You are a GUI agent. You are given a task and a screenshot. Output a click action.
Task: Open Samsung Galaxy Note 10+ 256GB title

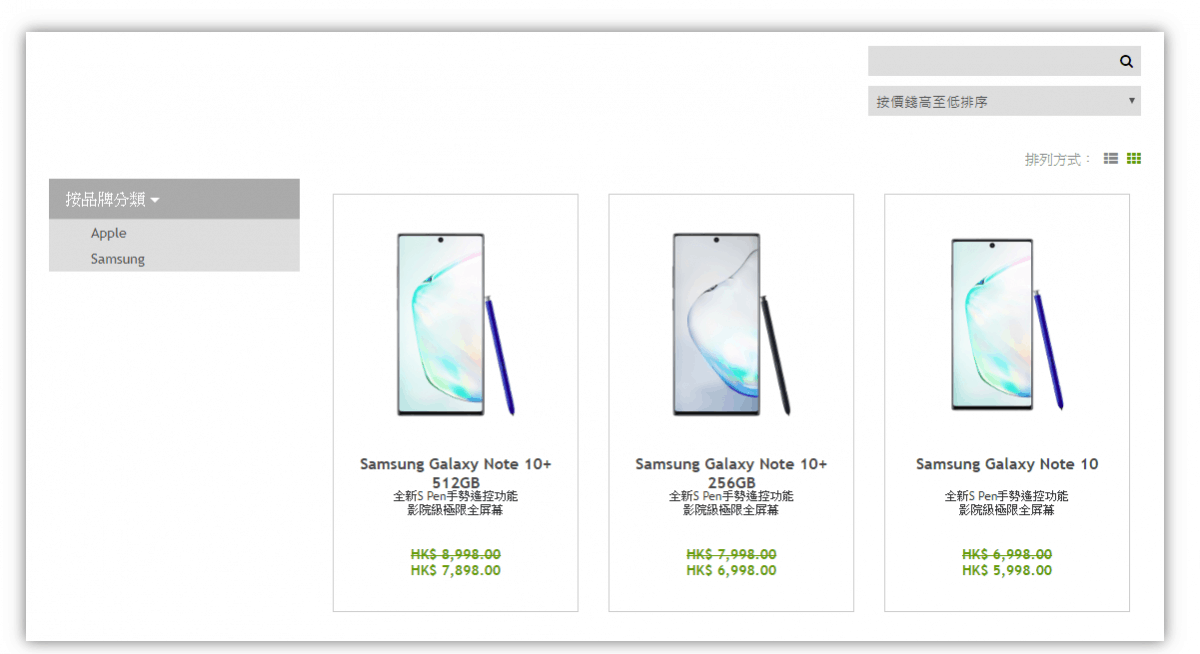coord(731,473)
